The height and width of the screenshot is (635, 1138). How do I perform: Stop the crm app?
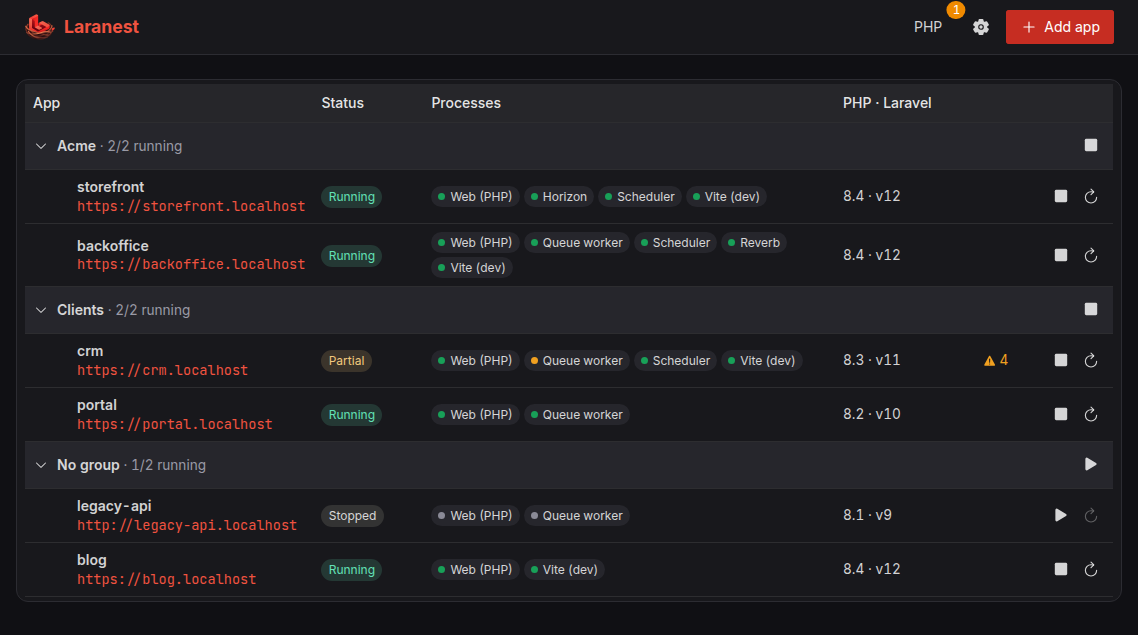click(1060, 360)
